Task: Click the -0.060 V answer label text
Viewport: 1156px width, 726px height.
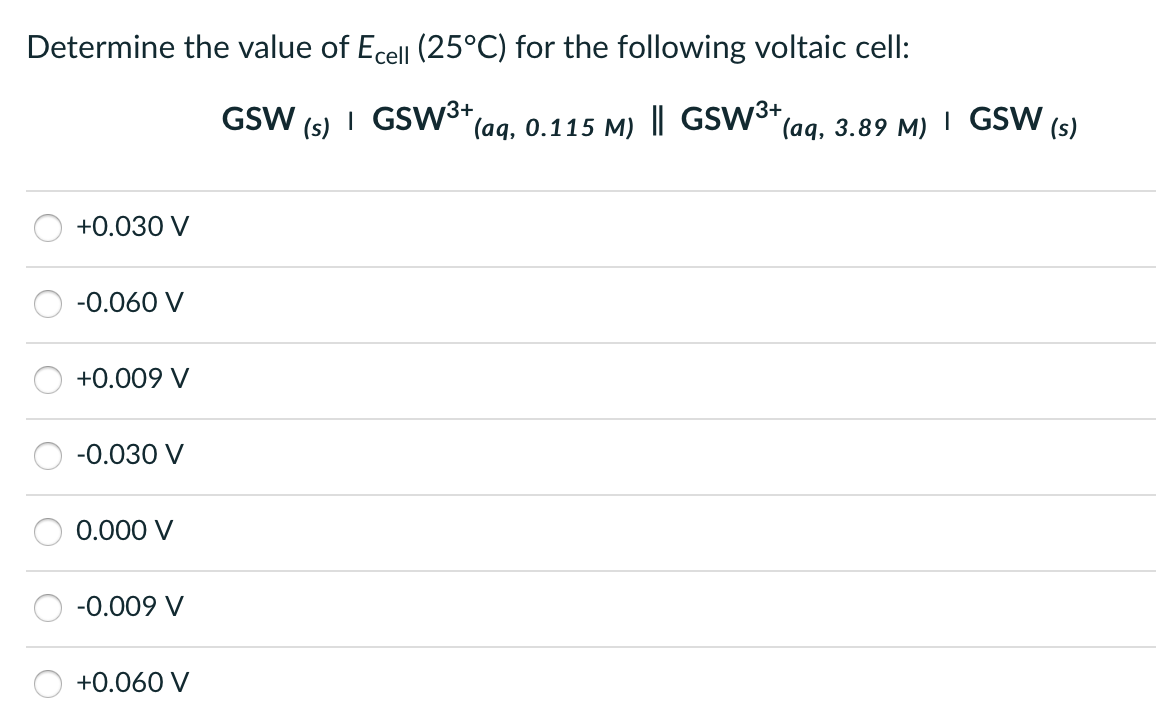Action: coord(128,303)
